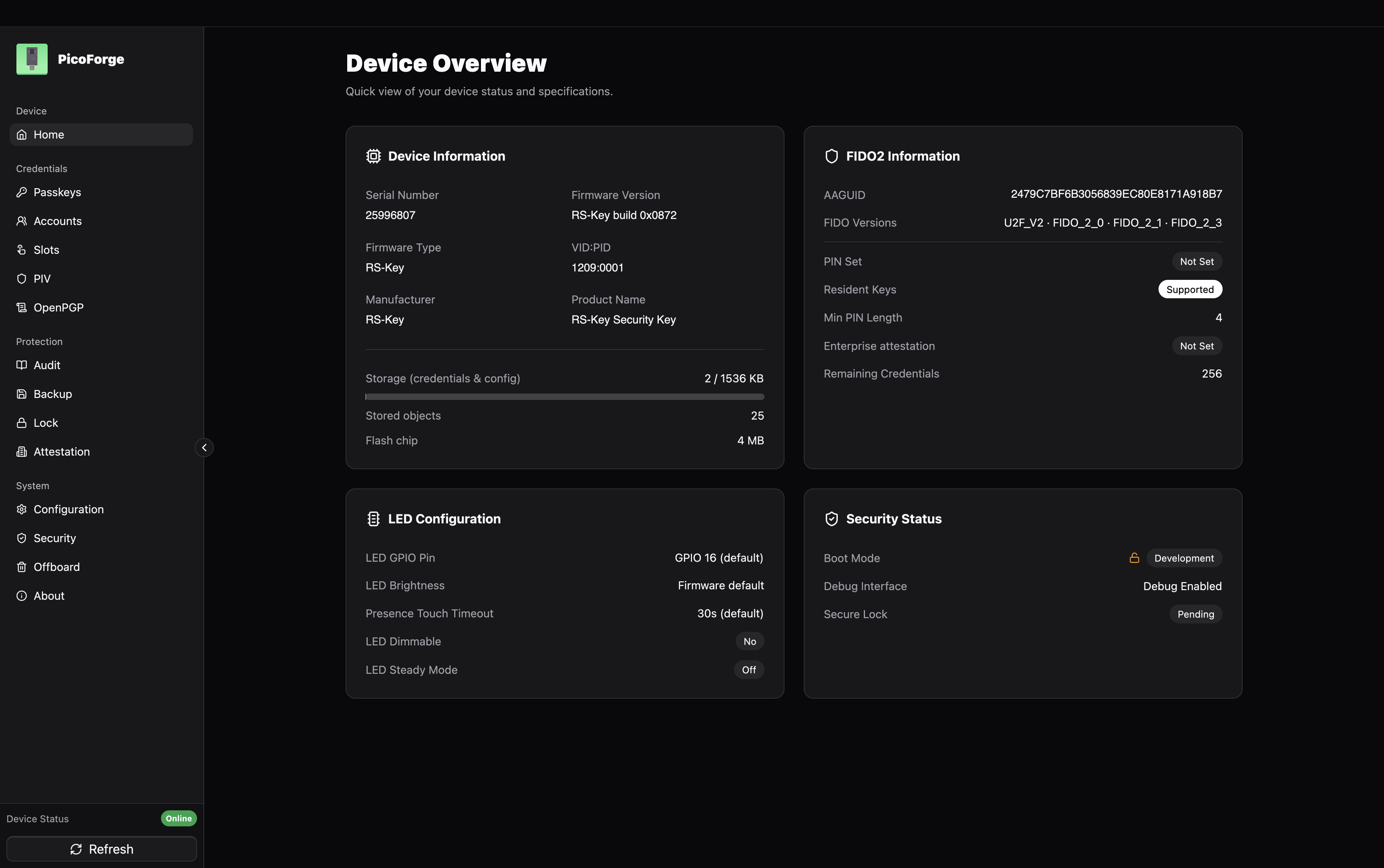Click the storage usage progress bar
This screenshot has width=1384, height=868.
565,397
